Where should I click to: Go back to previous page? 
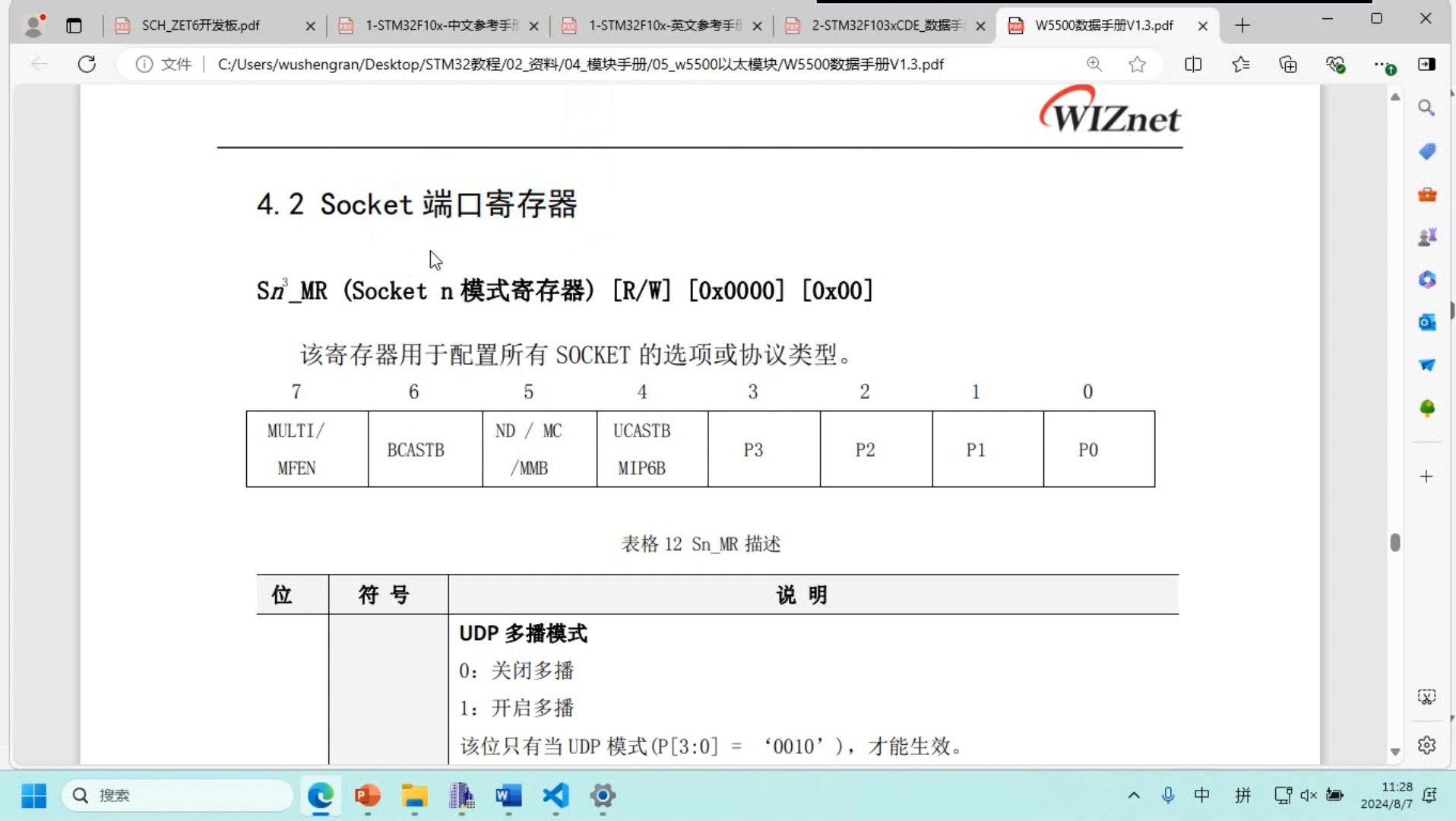40,64
